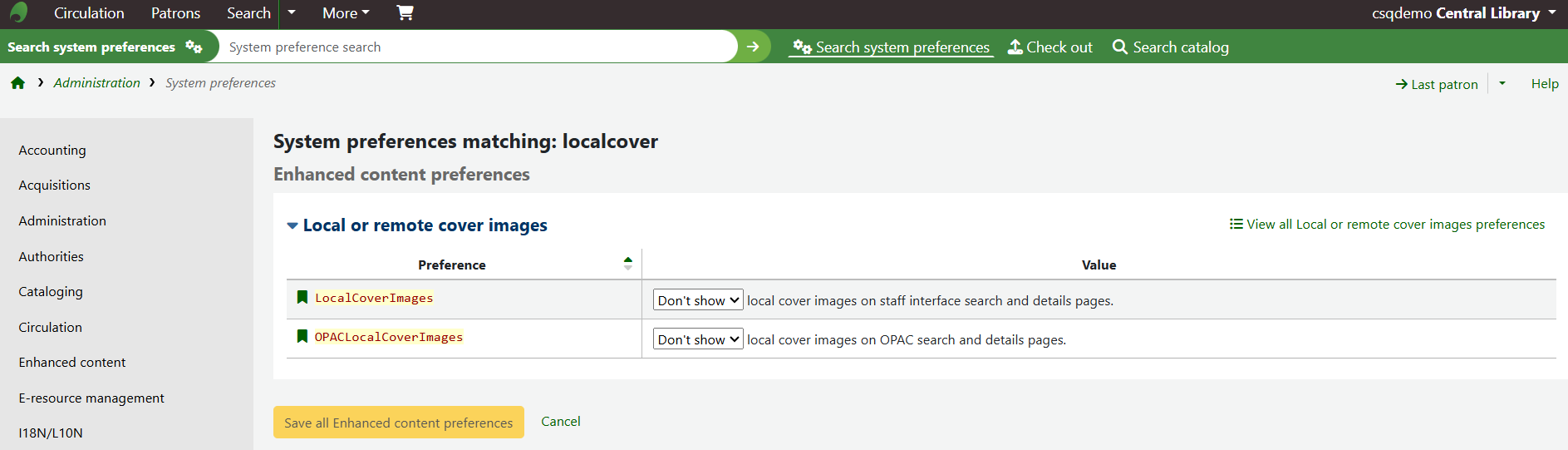
Task: Switch to the Check out search tab
Action: [1050, 47]
